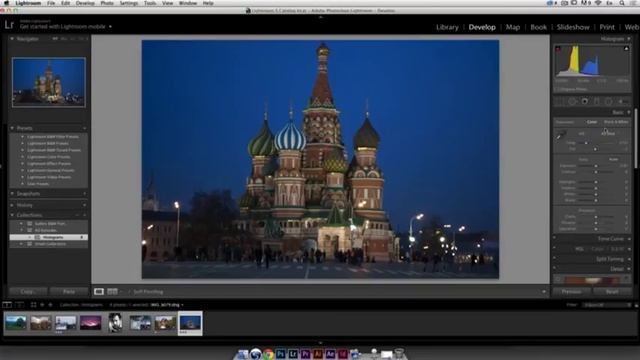Open InDesign from the Dock

coord(343,353)
